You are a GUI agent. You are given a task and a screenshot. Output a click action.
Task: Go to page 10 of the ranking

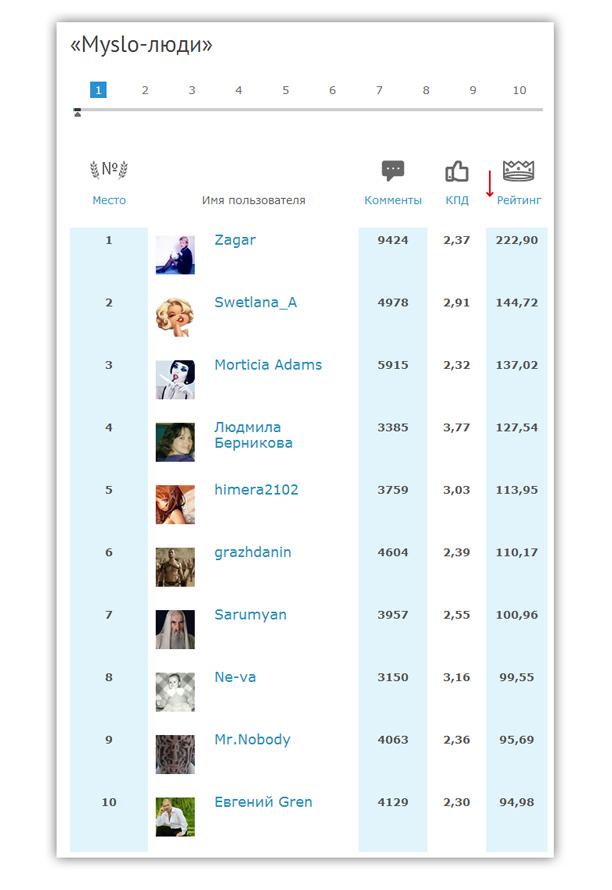point(519,90)
